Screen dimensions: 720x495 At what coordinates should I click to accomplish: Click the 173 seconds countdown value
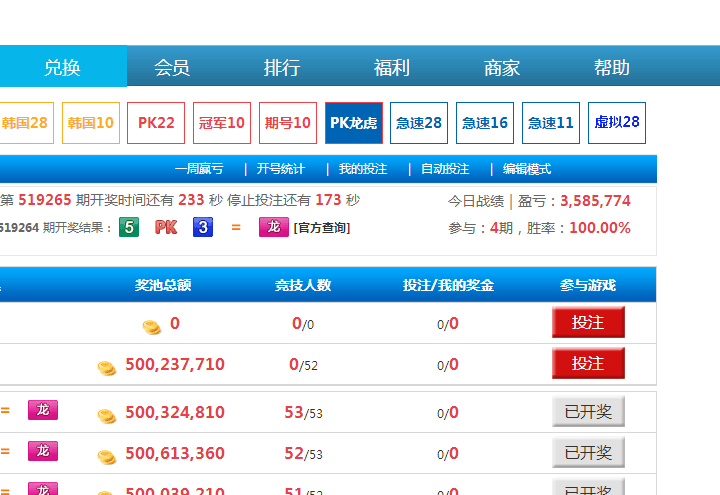click(328, 200)
